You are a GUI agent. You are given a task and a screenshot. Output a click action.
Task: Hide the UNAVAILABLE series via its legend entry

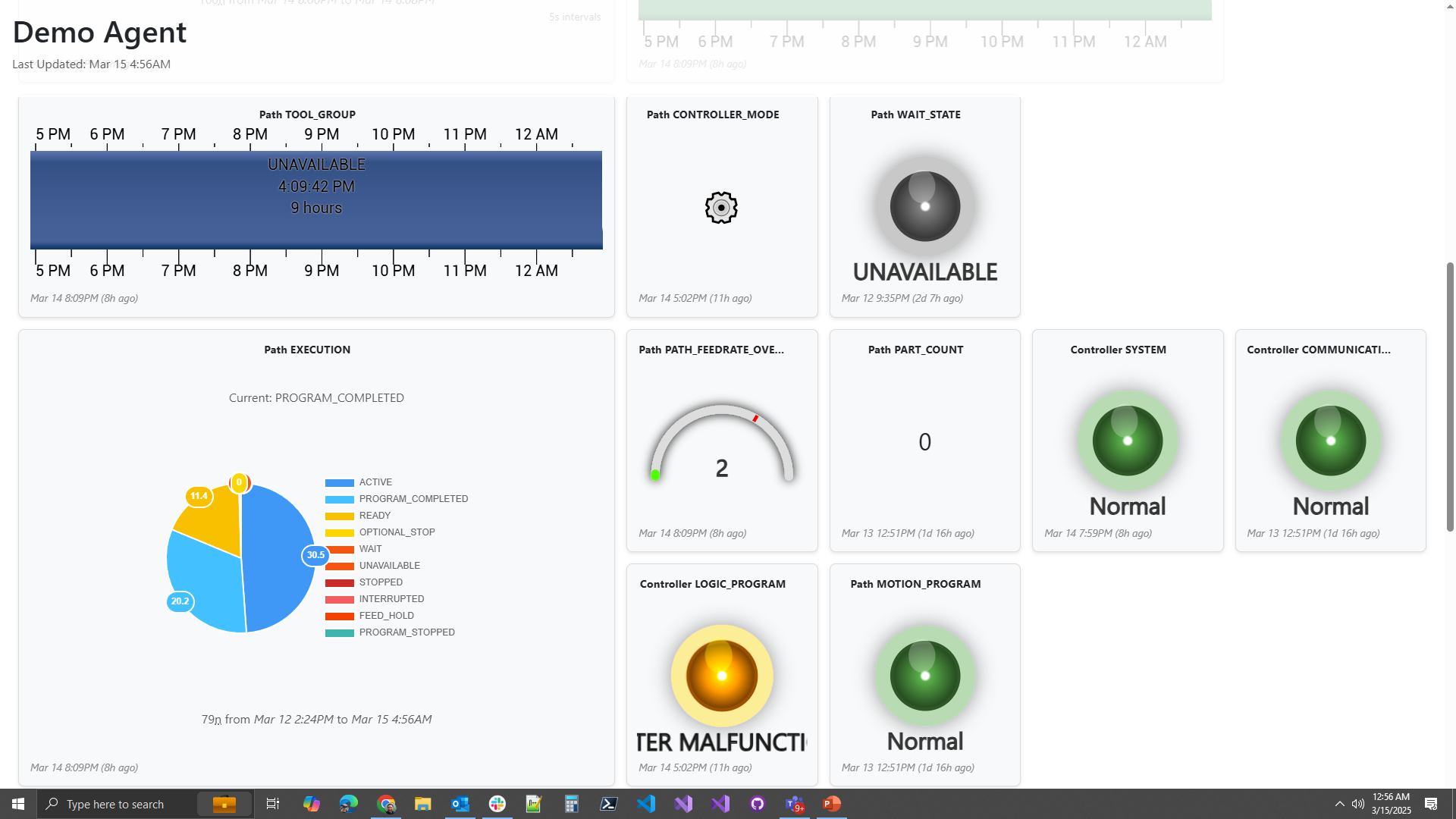[388, 565]
